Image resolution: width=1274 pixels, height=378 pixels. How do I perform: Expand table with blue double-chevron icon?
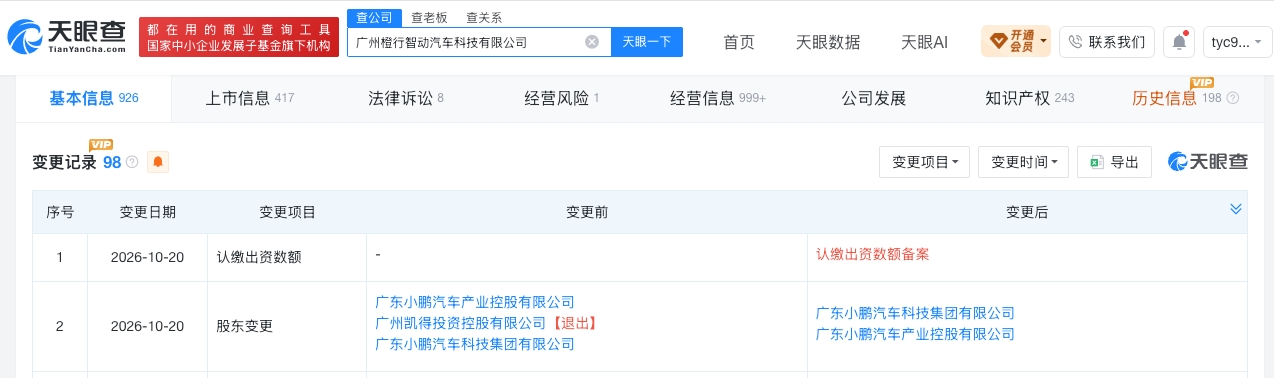pyautogui.click(x=1235, y=208)
